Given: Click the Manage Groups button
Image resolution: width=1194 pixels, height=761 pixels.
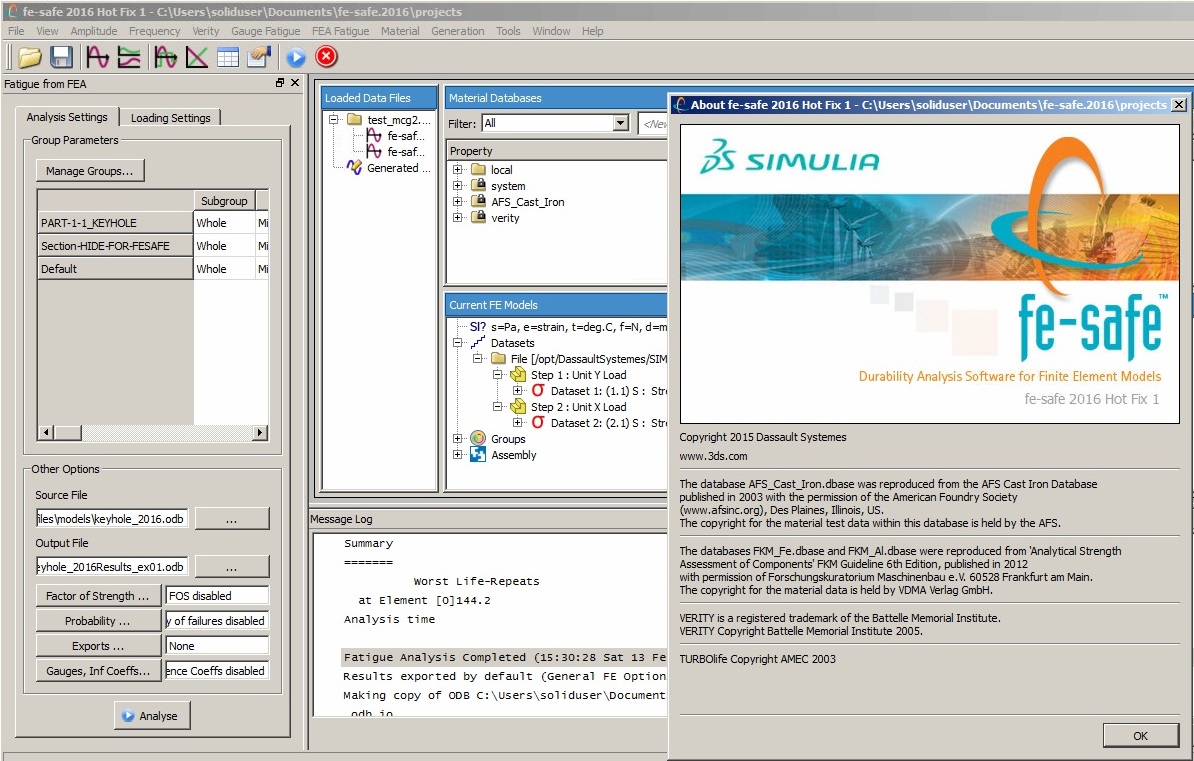Looking at the screenshot, I should click(90, 171).
